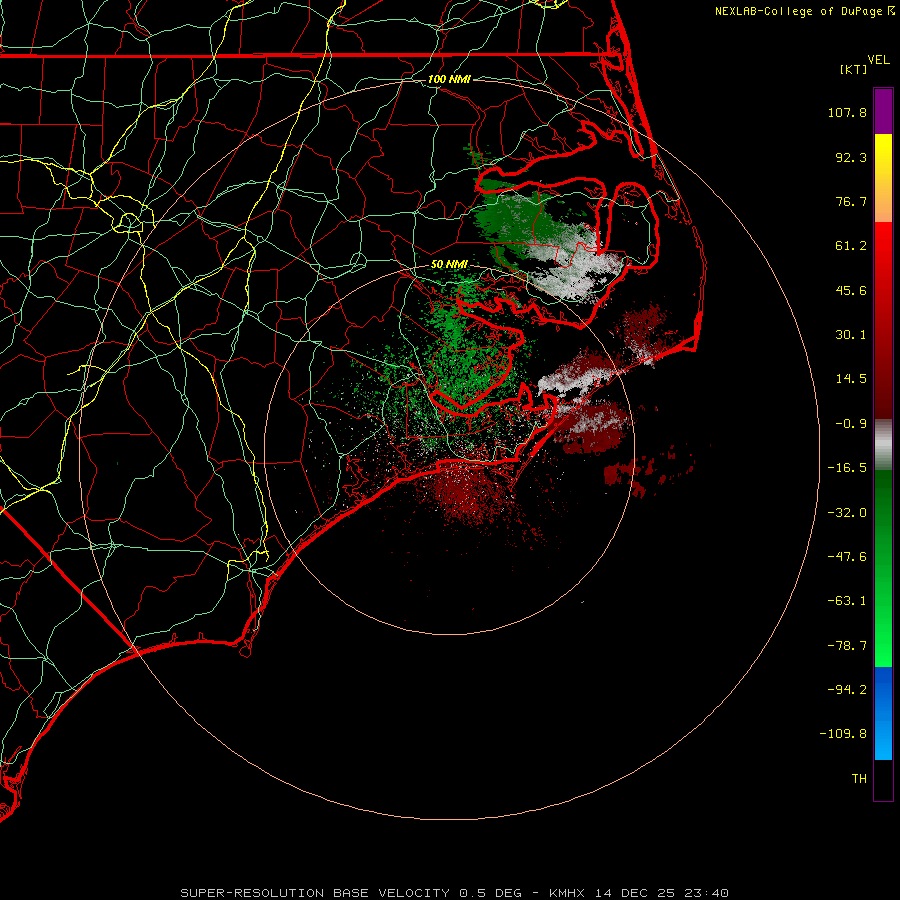The height and width of the screenshot is (900, 900).
Task: Select the -78.7 scale value
Action: (x=847, y=646)
